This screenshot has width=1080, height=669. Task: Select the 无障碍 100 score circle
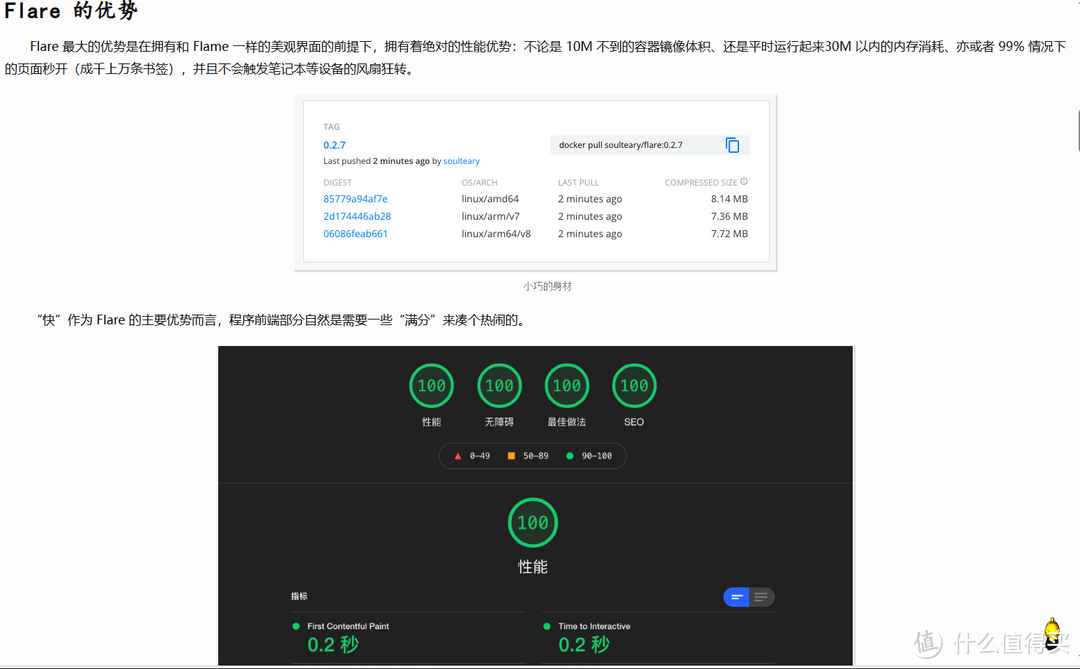point(499,385)
